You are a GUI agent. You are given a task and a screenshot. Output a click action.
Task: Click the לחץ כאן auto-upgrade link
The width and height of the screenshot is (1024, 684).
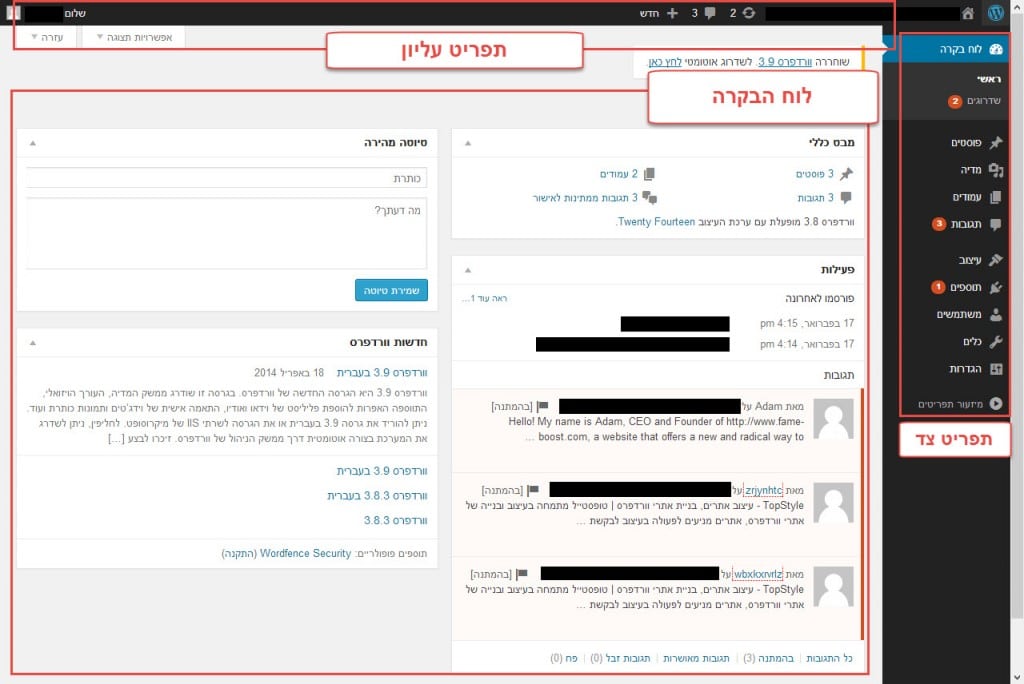(665, 61)
